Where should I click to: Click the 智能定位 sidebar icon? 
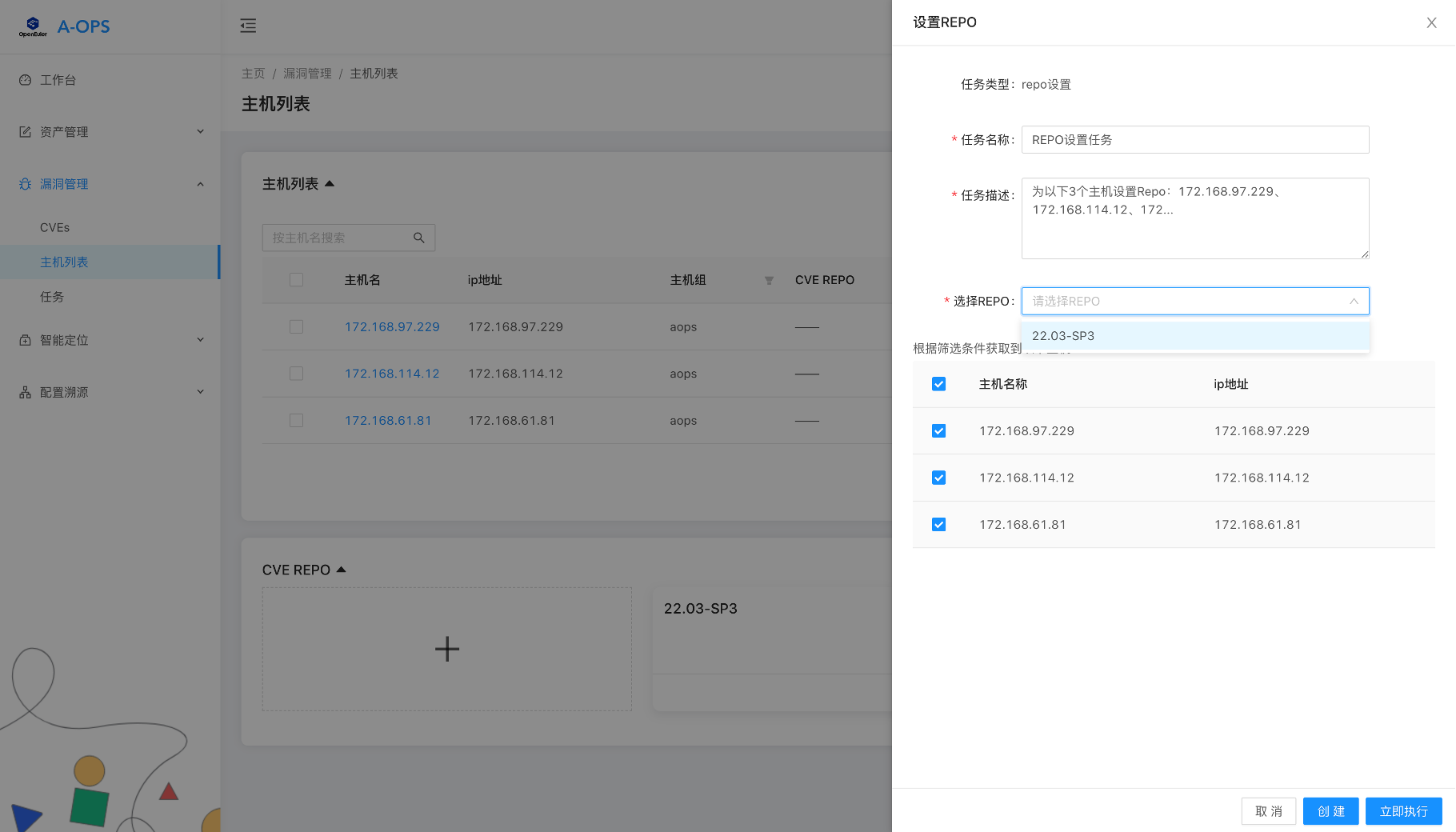click(x=25, y=339)
